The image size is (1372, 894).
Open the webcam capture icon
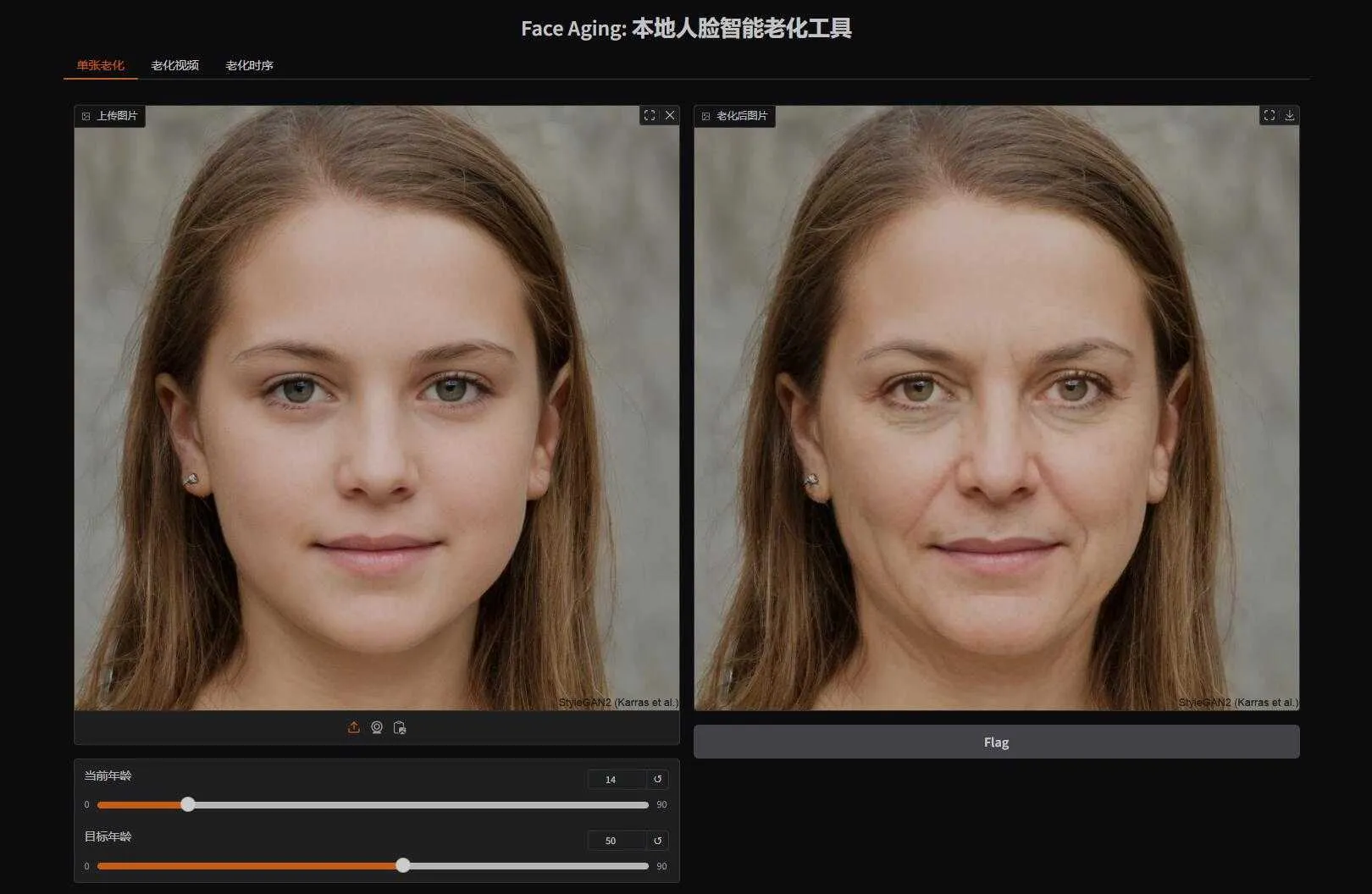[x=377, y=726]
